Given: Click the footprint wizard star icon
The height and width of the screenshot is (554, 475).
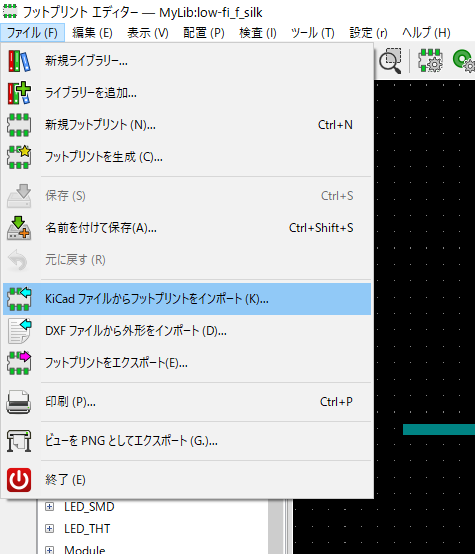Looking at the screenshot, I should pyautogui.click(x=19, y=157).
